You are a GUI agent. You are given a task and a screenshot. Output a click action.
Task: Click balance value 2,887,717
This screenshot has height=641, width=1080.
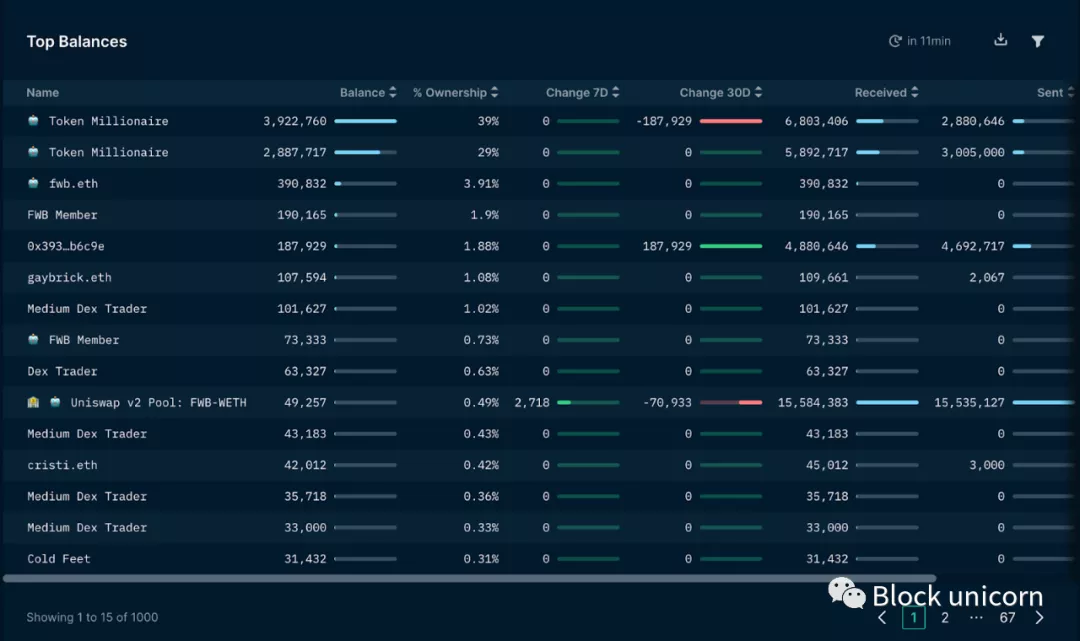tap(295, 152)
